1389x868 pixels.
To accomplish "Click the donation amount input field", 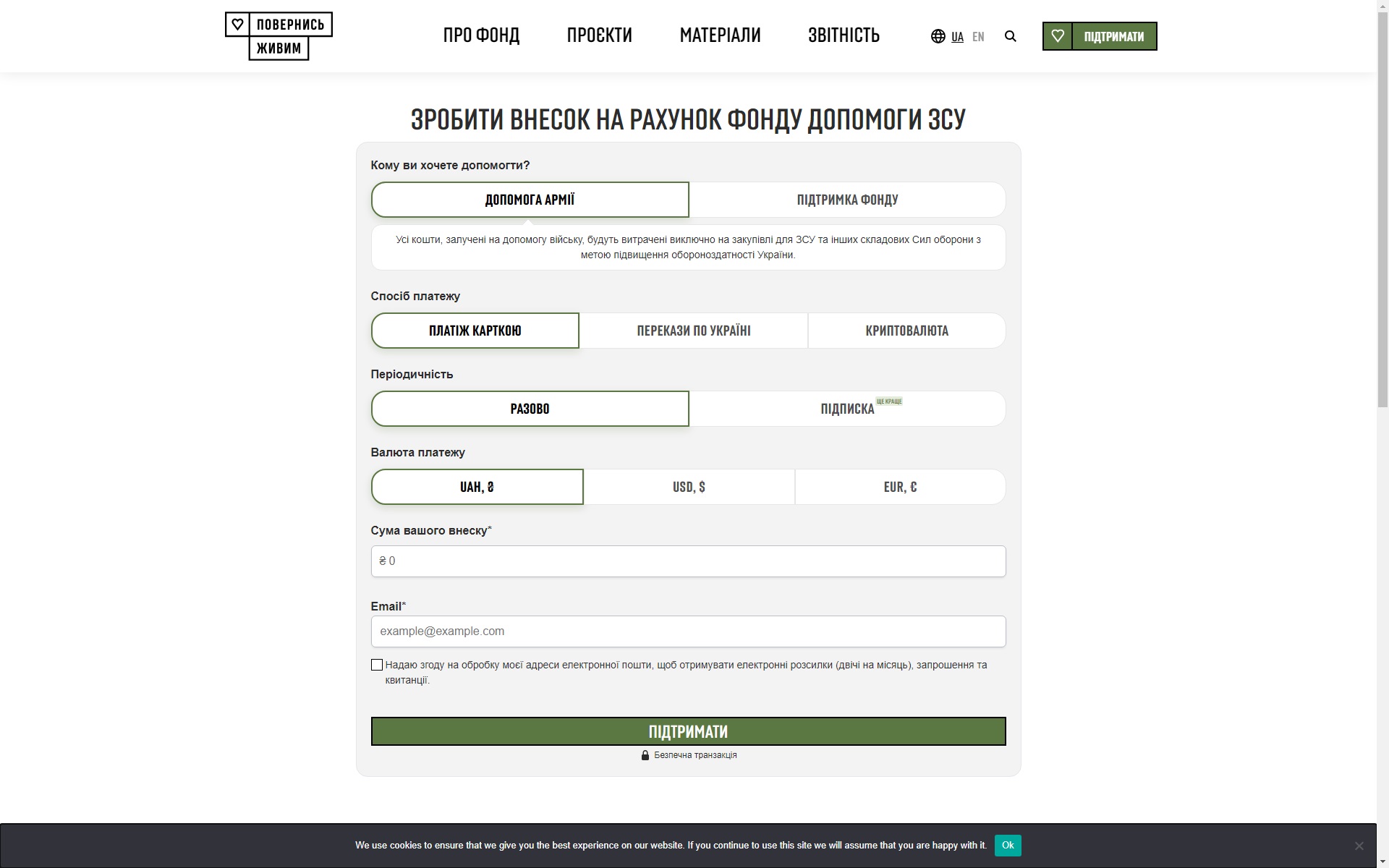I will [x=688, y=561].
